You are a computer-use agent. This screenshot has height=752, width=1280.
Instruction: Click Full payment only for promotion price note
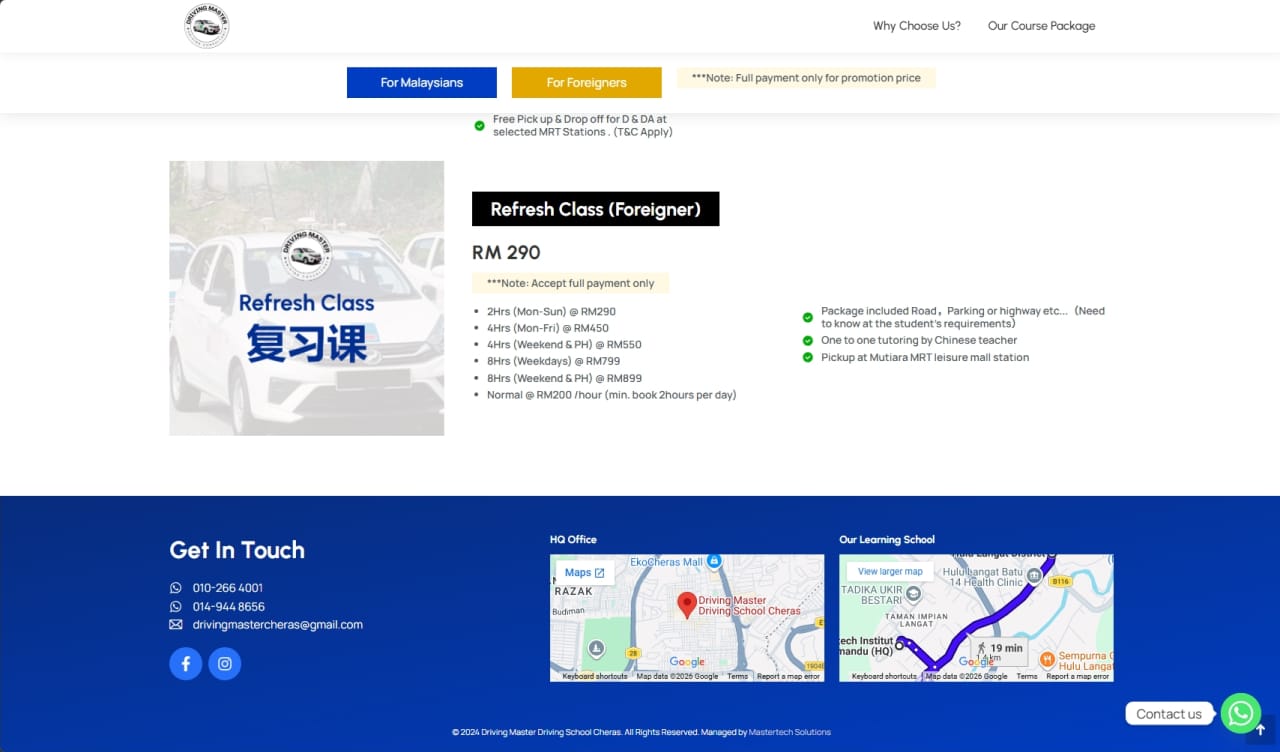tap(806, 78)
